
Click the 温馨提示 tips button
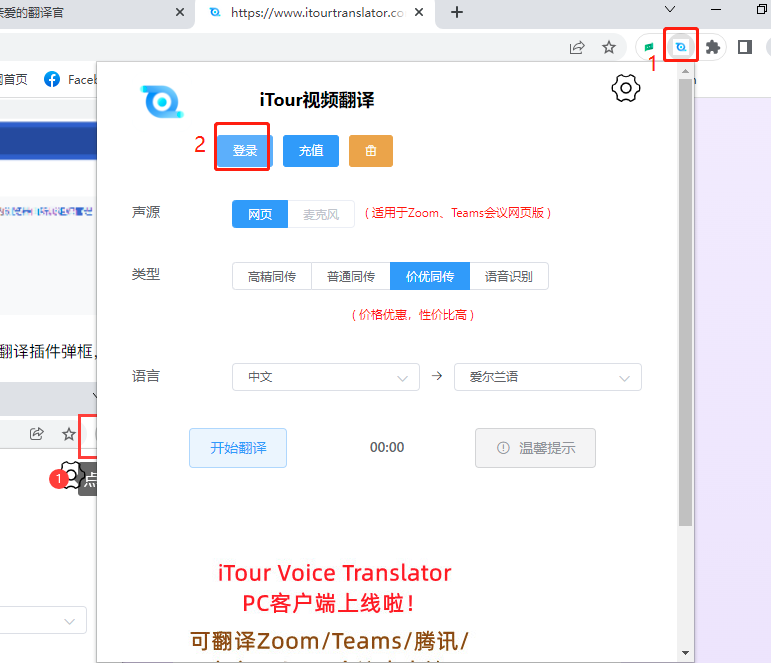pos(535,448)
